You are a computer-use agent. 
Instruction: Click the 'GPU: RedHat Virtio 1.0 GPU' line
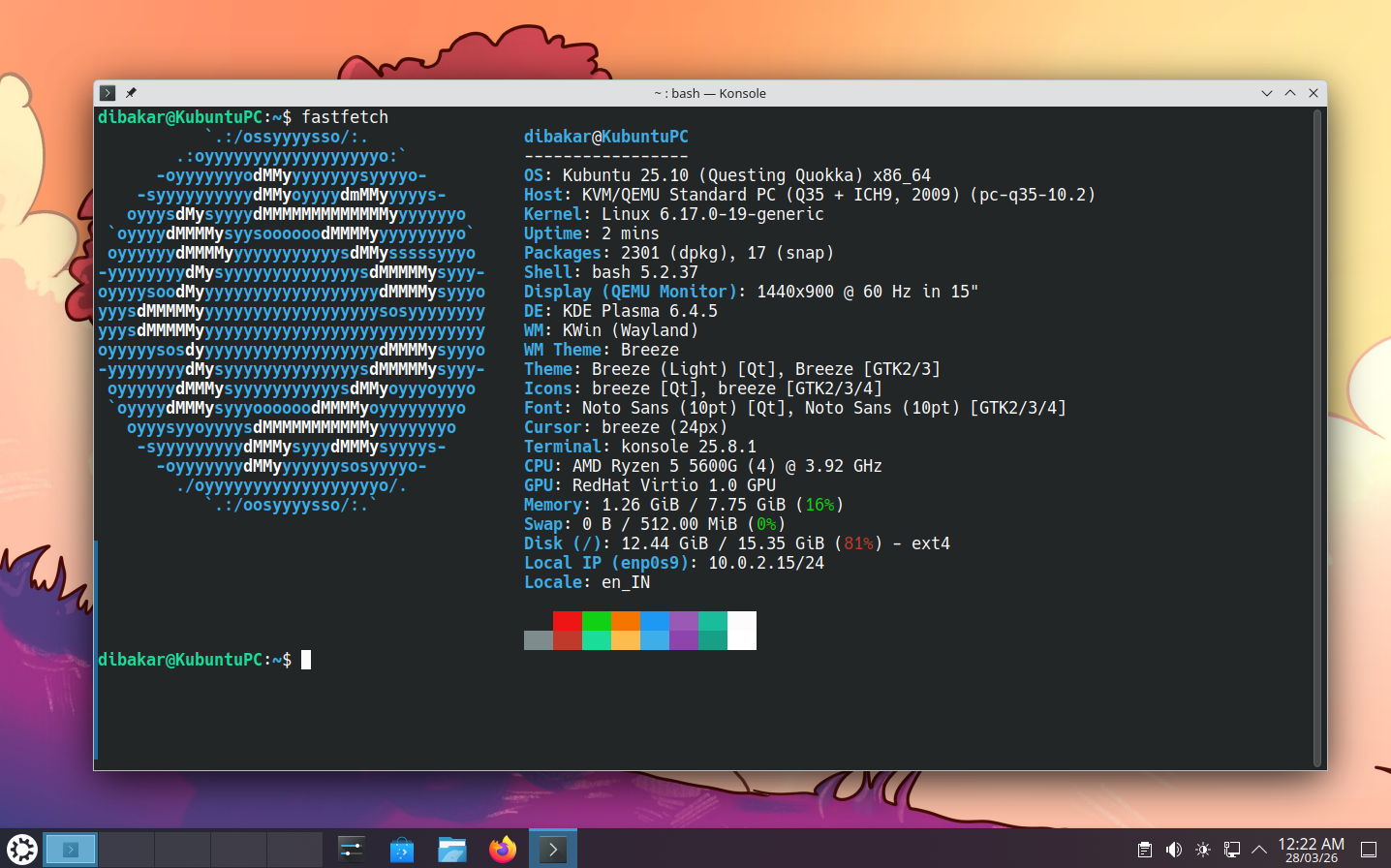point(650,485)
